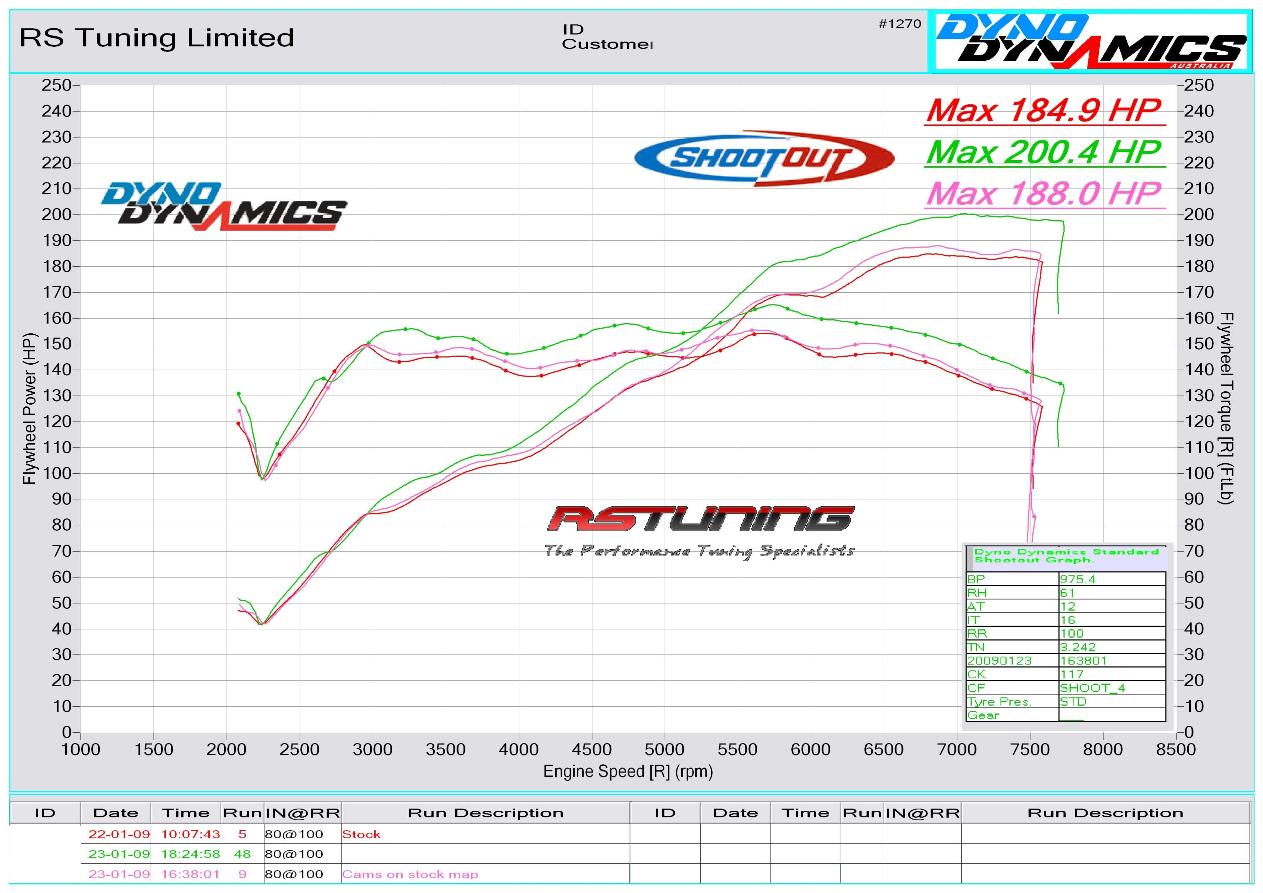Select the pink Max 188.0 HP label
The height and width of the screenshot is (893, 1263).
pyautogui.click(x=1044, y=192)
